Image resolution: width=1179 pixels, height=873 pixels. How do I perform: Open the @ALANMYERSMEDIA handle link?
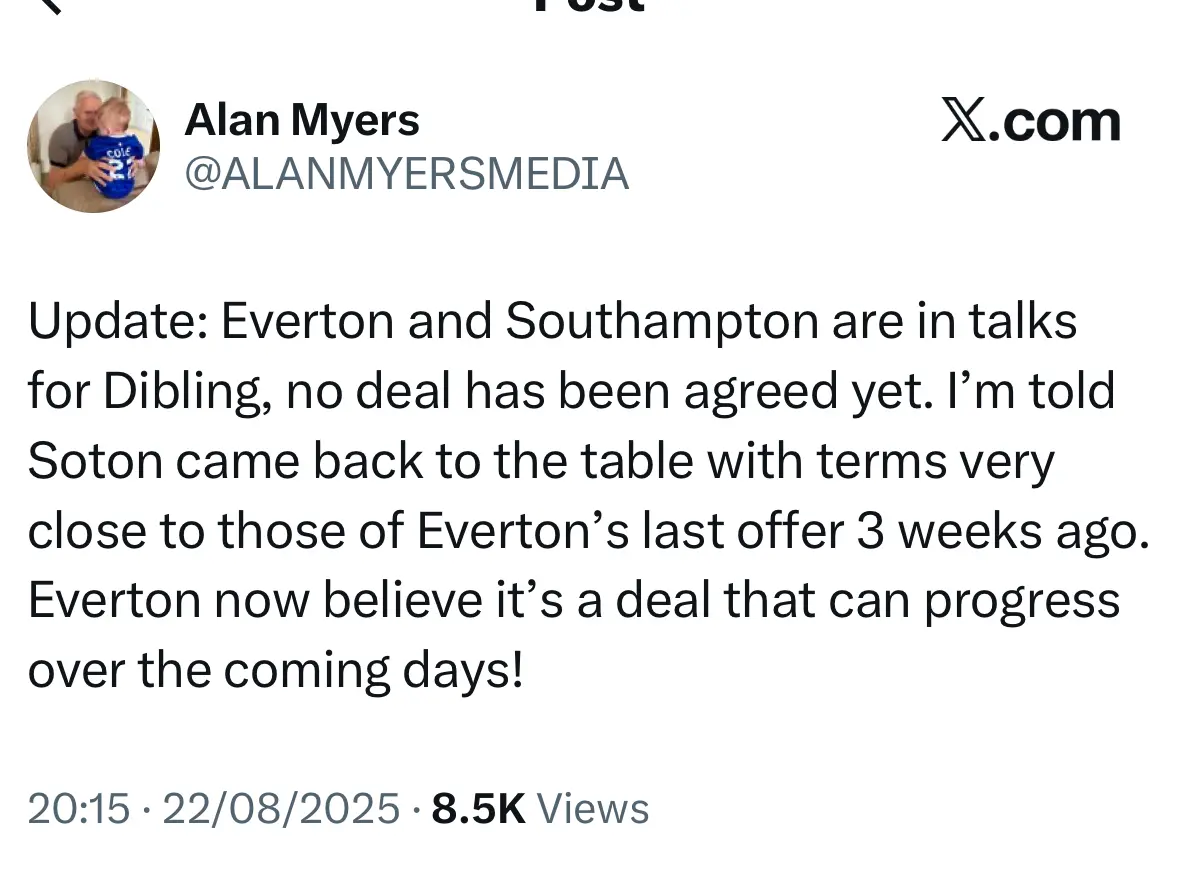point(407,174)
